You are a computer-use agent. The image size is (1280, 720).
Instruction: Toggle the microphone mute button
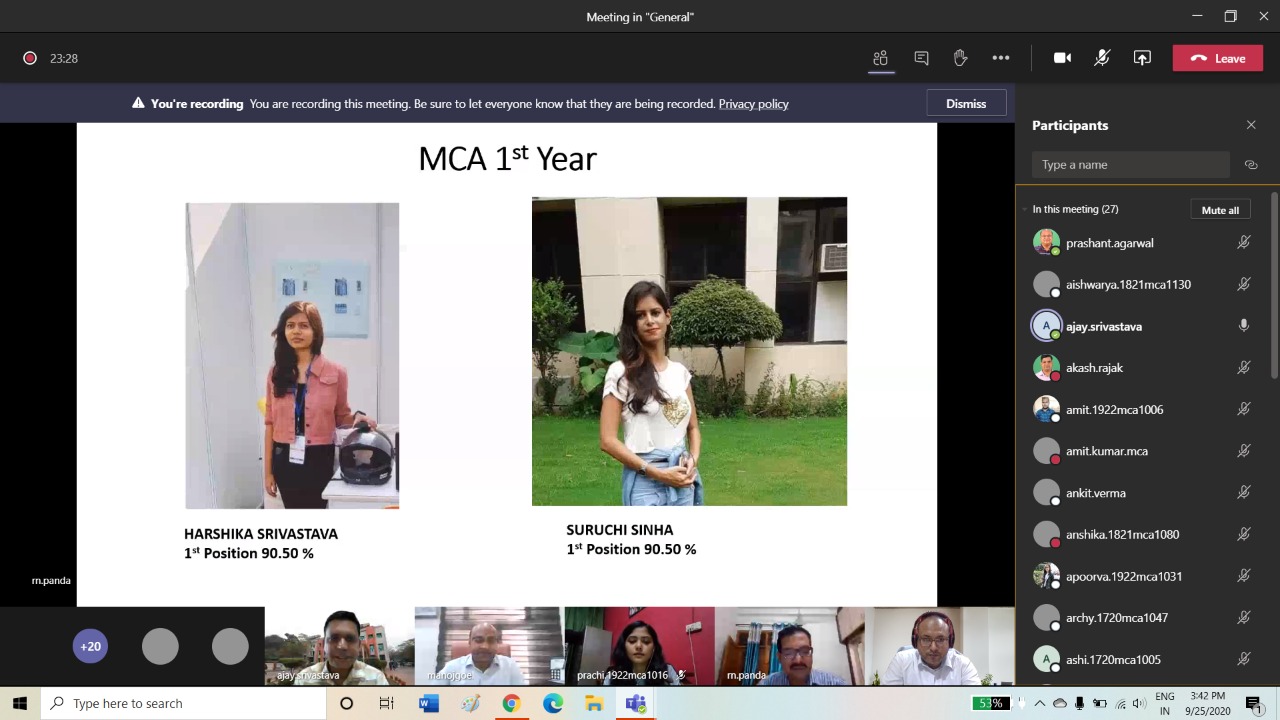pos(1101,58)
